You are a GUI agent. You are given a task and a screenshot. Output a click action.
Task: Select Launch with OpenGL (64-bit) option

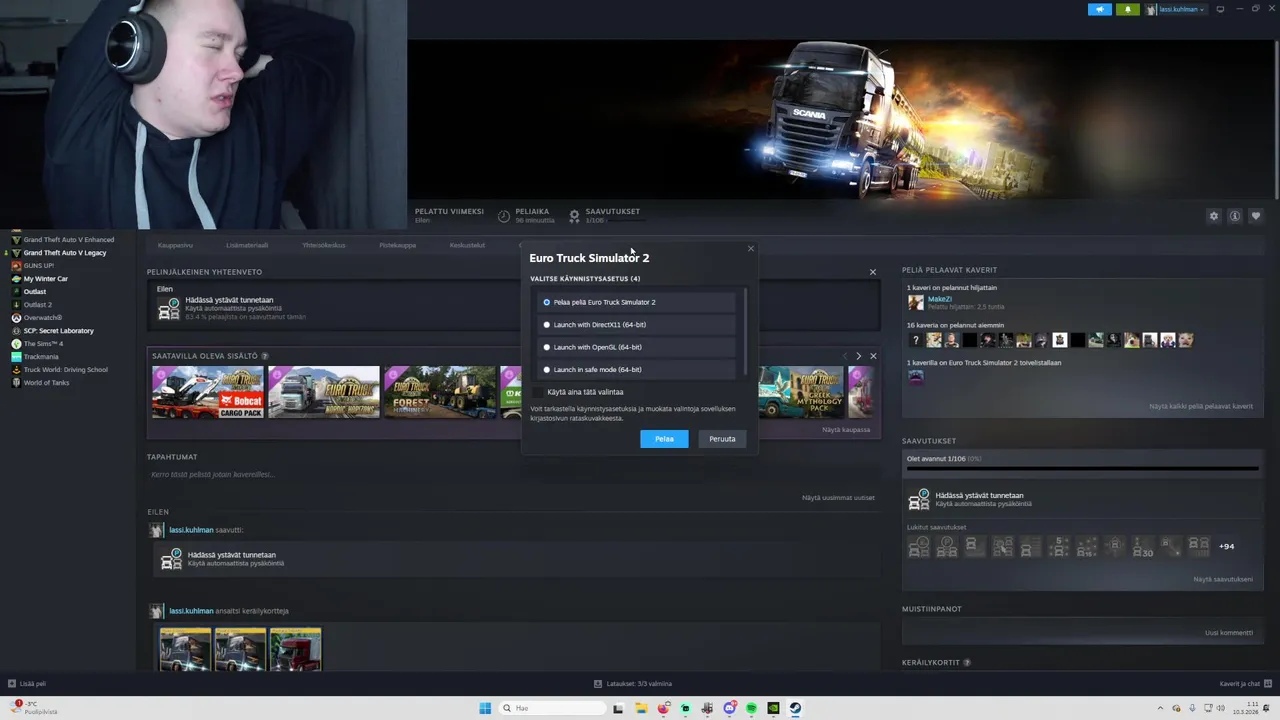tap(636, 347)
